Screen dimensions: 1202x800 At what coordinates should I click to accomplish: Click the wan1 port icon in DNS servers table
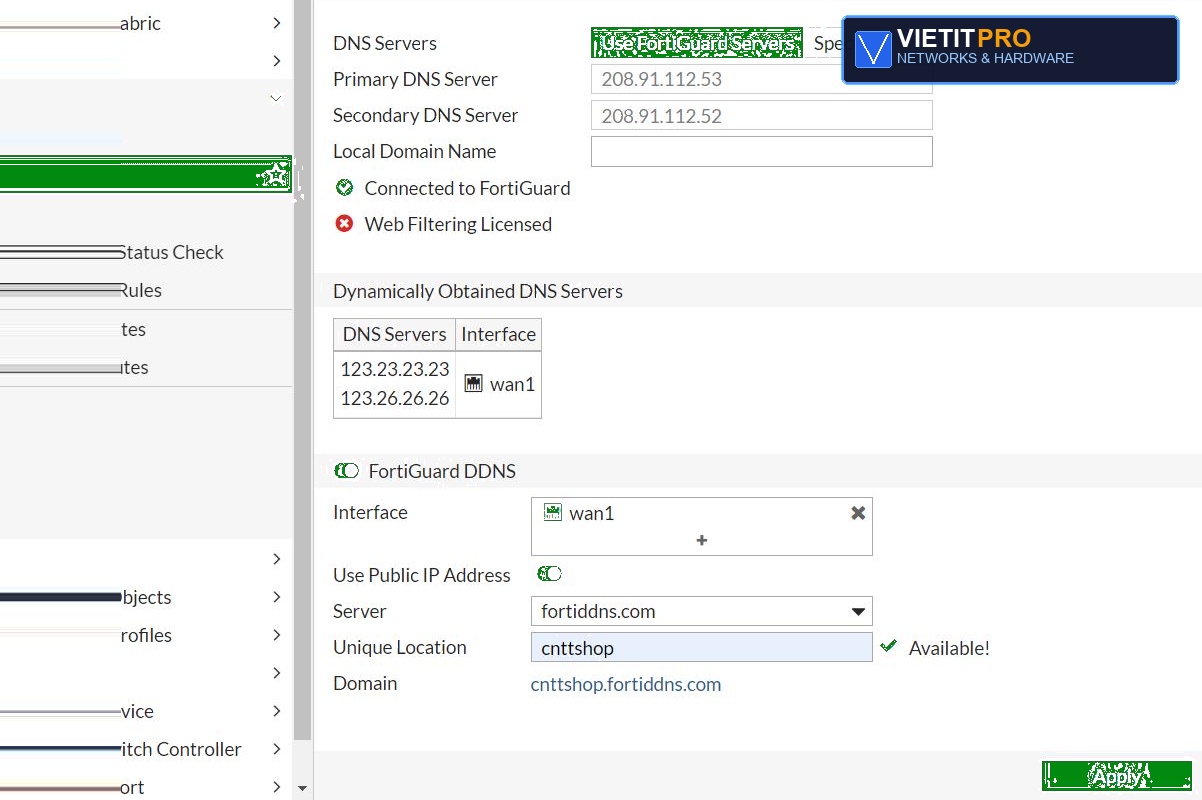click(473, 384)
